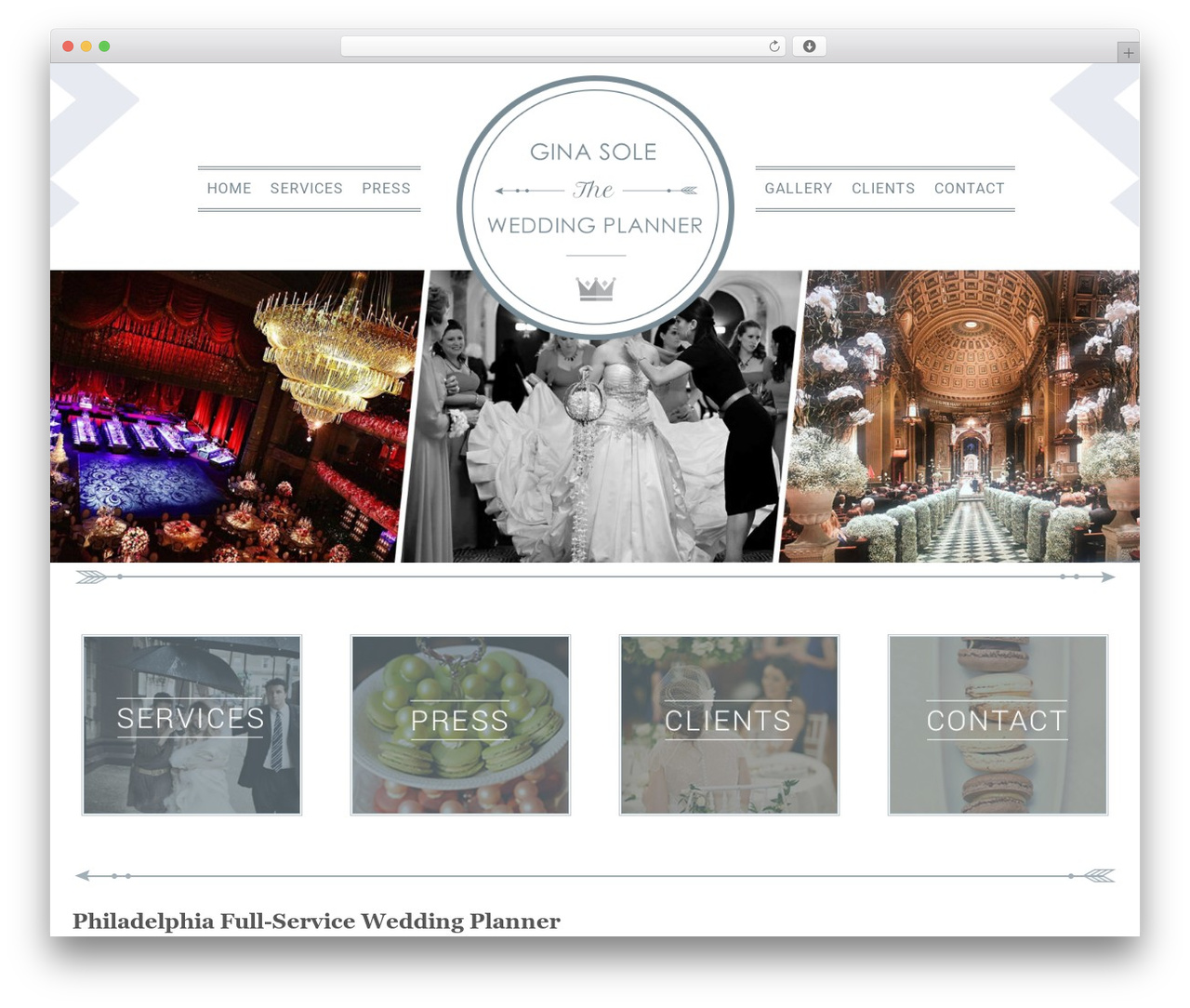Open the Gallery menu item

[x=799, y=188]
